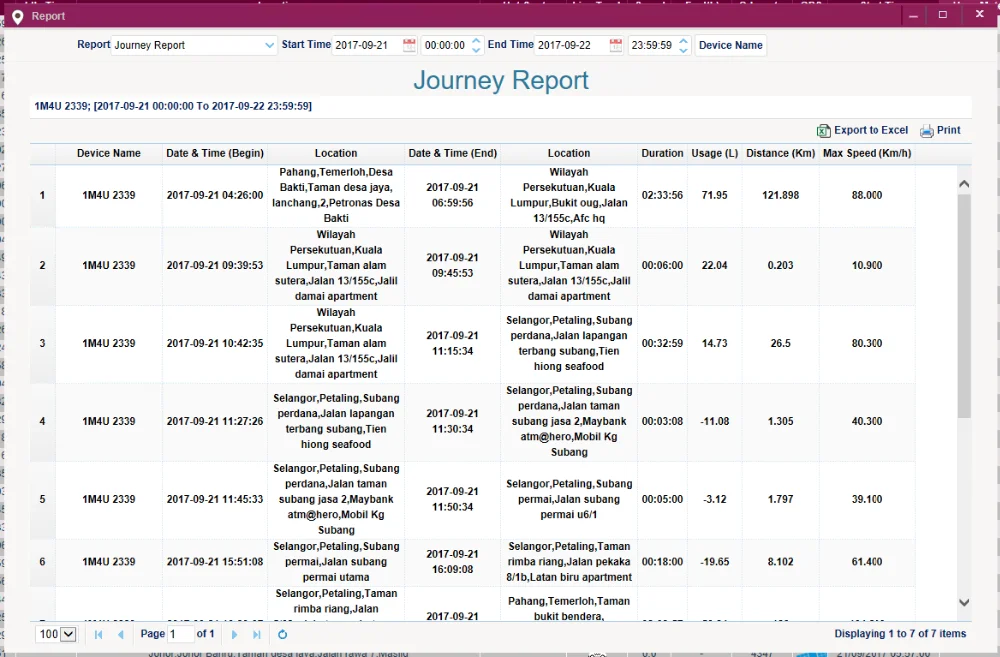1000x657 pixels.
Task: Click the Distance (Km) column header
Action: (780, 153)
